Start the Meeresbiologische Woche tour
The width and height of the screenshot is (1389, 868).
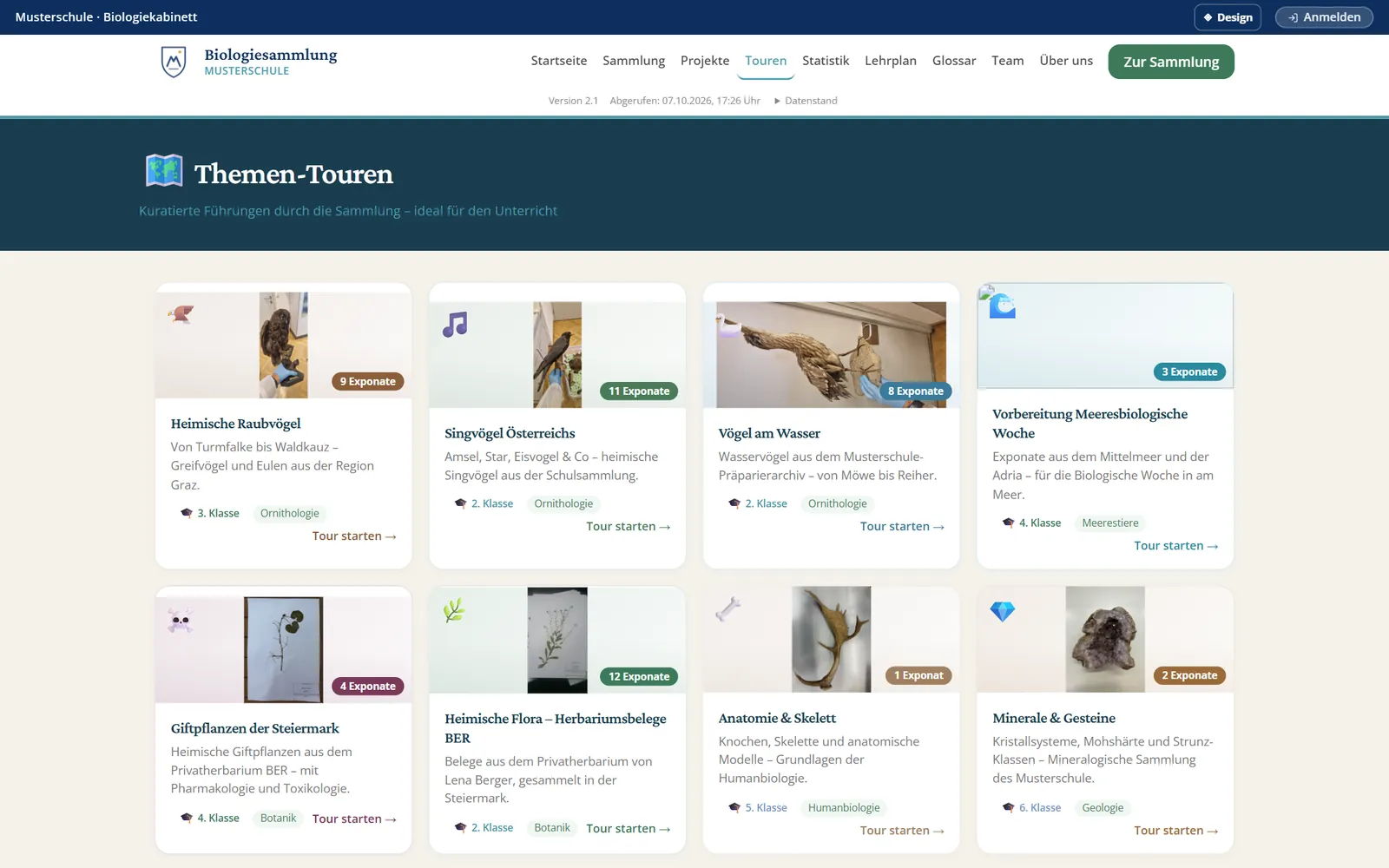(1176, 546)
